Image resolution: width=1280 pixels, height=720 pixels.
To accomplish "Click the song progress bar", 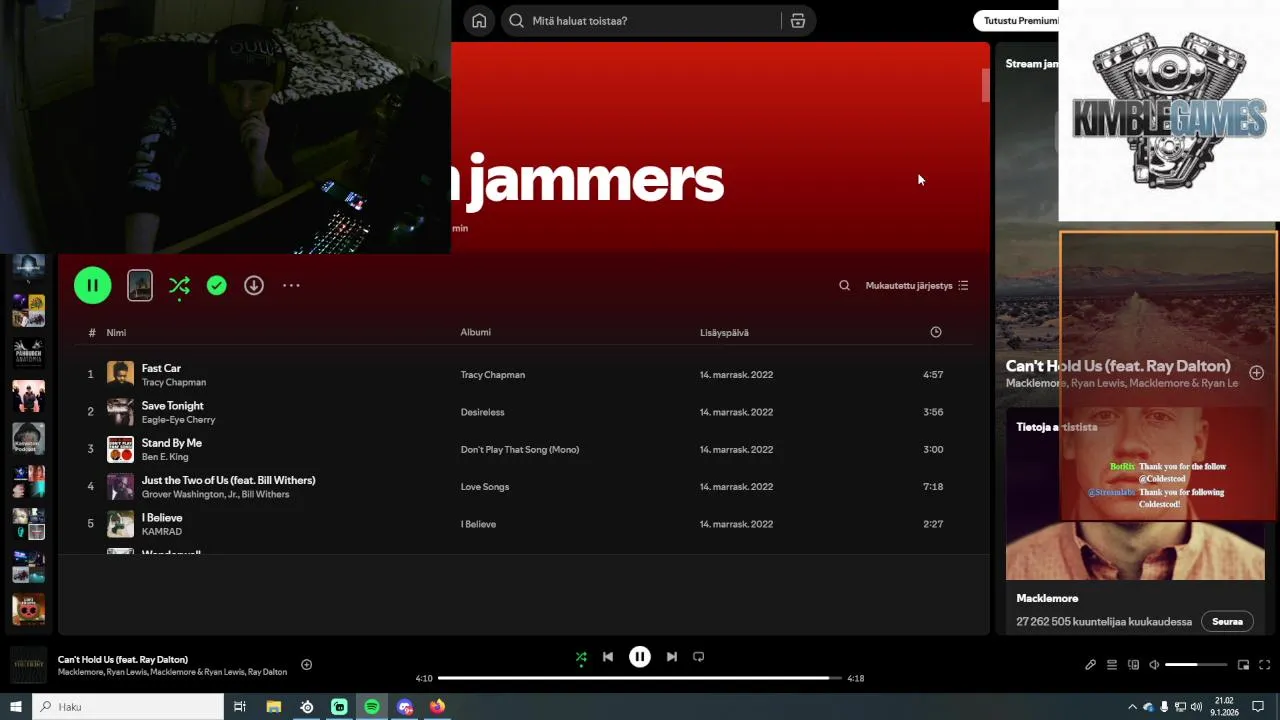I will click(640, 678).
